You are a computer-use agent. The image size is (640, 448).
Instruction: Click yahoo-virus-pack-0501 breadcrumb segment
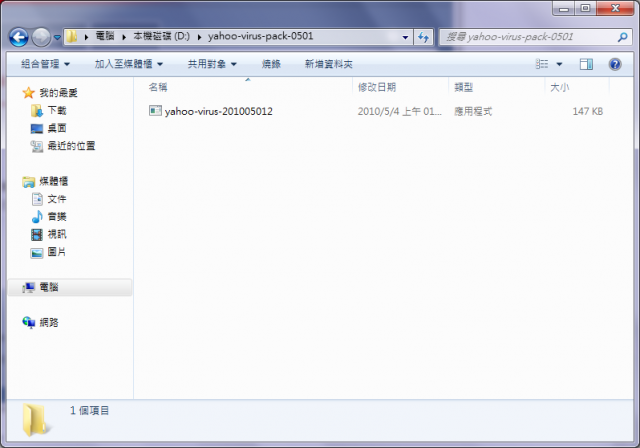coord(260,36)
